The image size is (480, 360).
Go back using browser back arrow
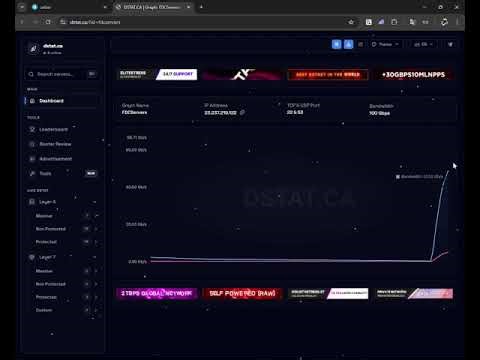point(22,22)
